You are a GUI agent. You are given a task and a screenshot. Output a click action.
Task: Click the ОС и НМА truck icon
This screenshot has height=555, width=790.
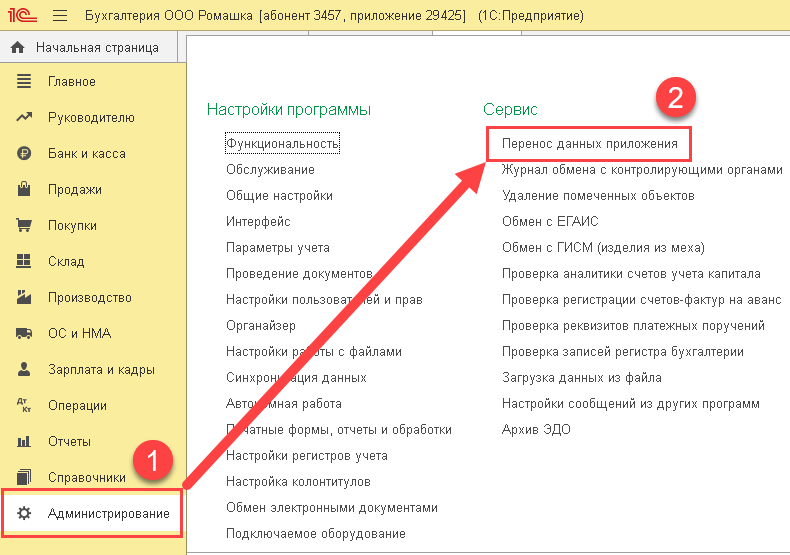pos(24,333)
